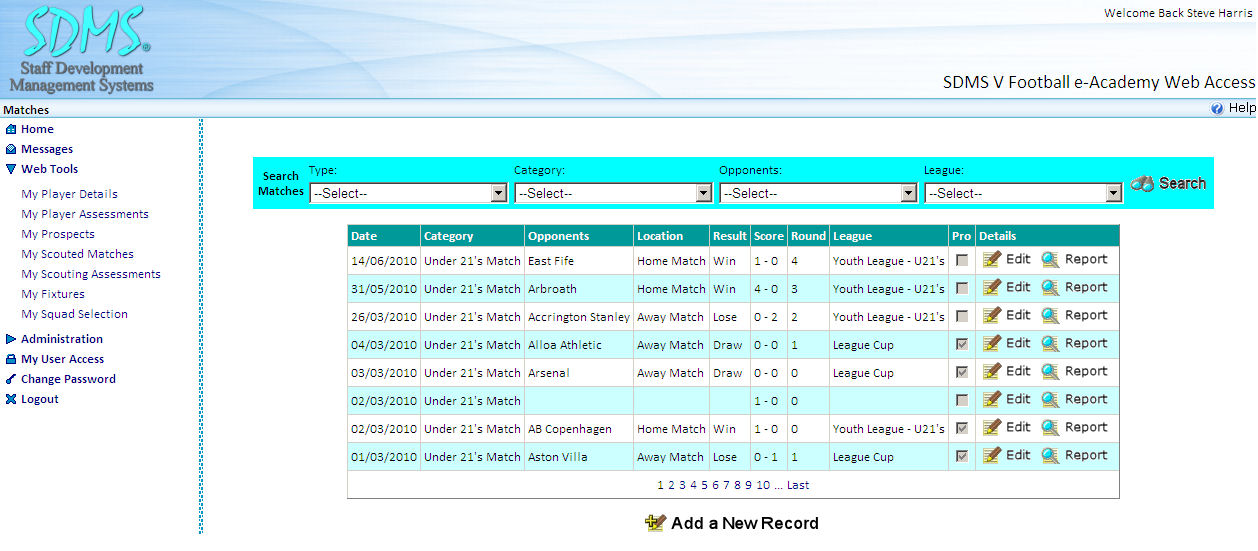Toggle Pro checkbox for AB Copenhagen row
This screenshot has height=551, width=1258.
[961, 428]
